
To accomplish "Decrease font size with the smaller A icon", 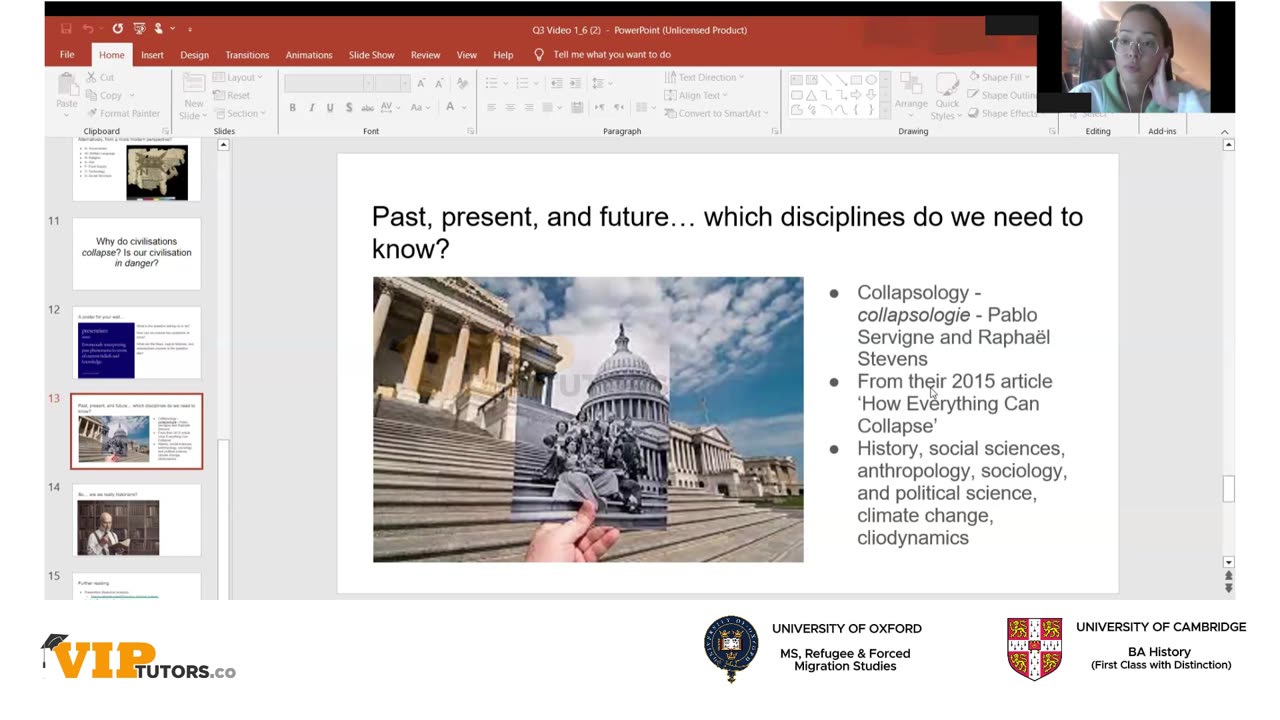I will (441, 83).
